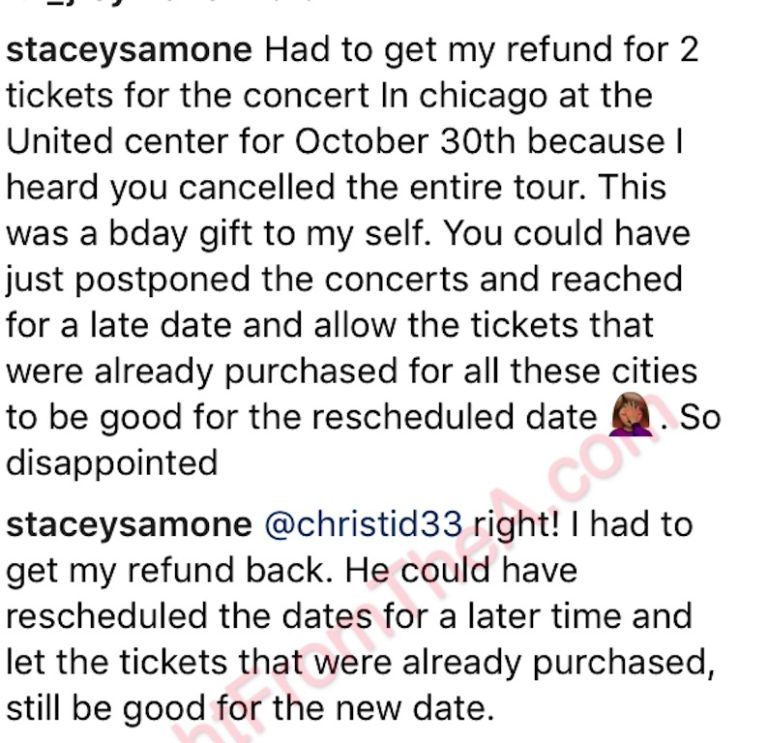Tap the @christid33 mention link
Viewport: 768px width, 743px height.
click(365, 524)
